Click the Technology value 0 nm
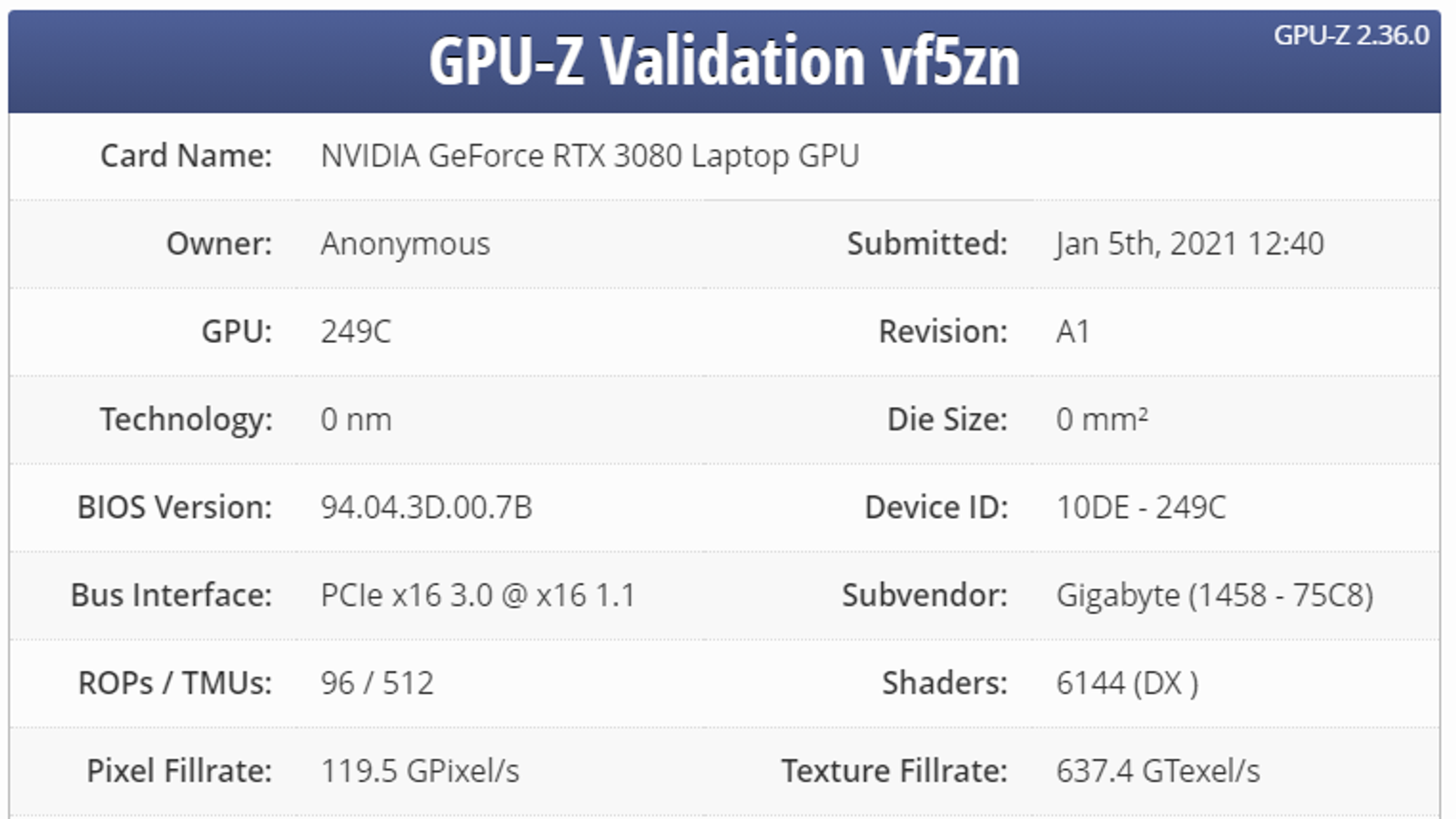Image resolution: width=1456 pixels, height=819 pixels. tap(356, 420)
